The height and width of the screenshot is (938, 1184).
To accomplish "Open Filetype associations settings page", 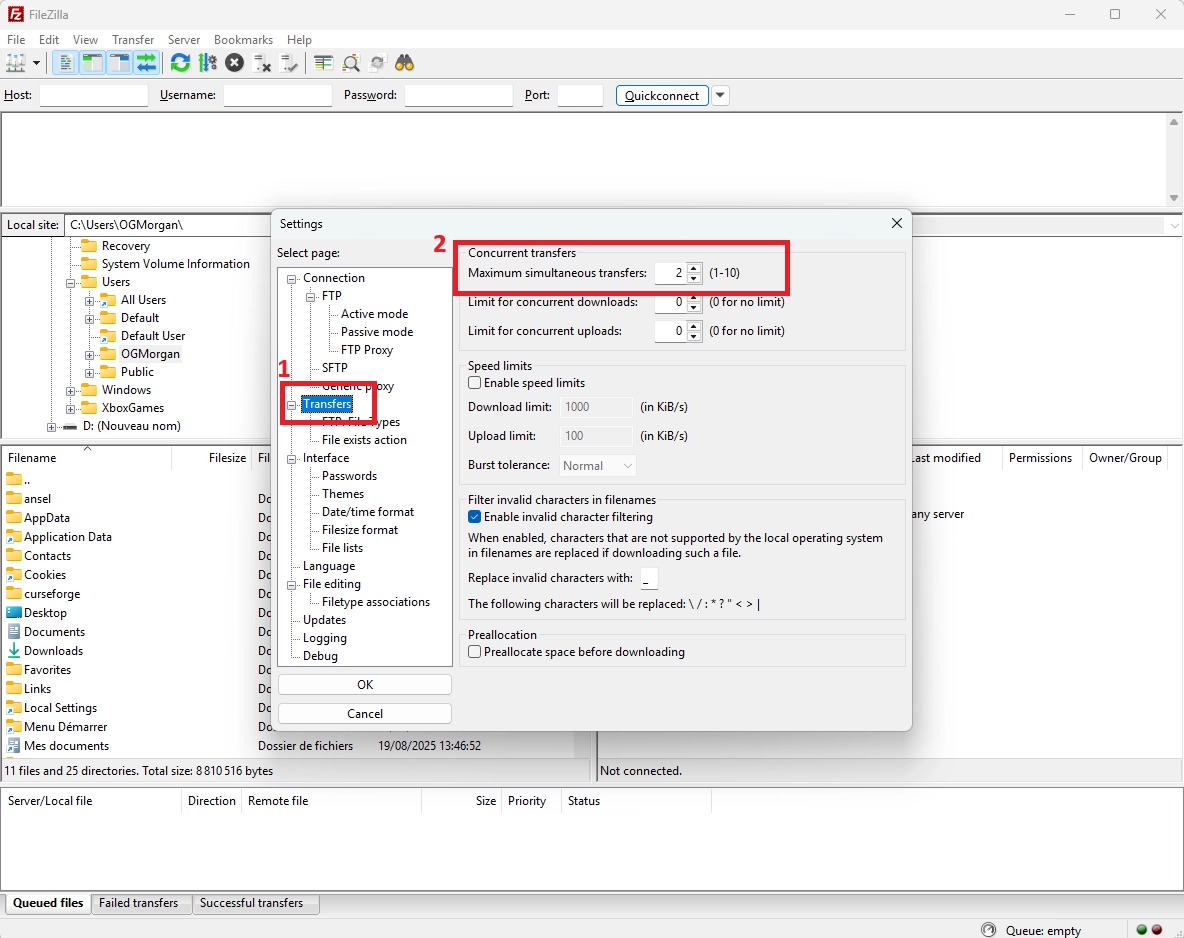I will tap(375, 602).
